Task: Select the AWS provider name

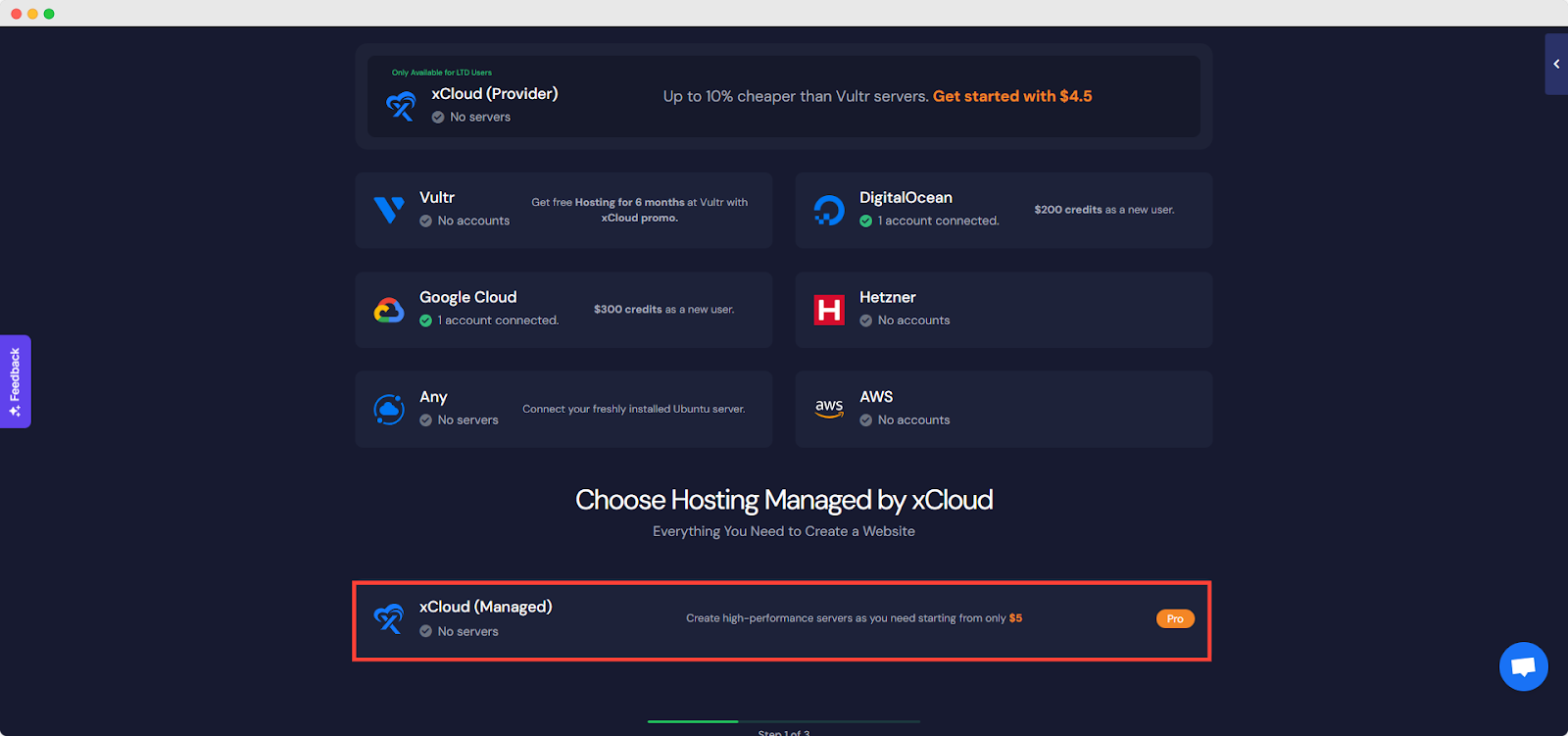Action: (876, 397)
